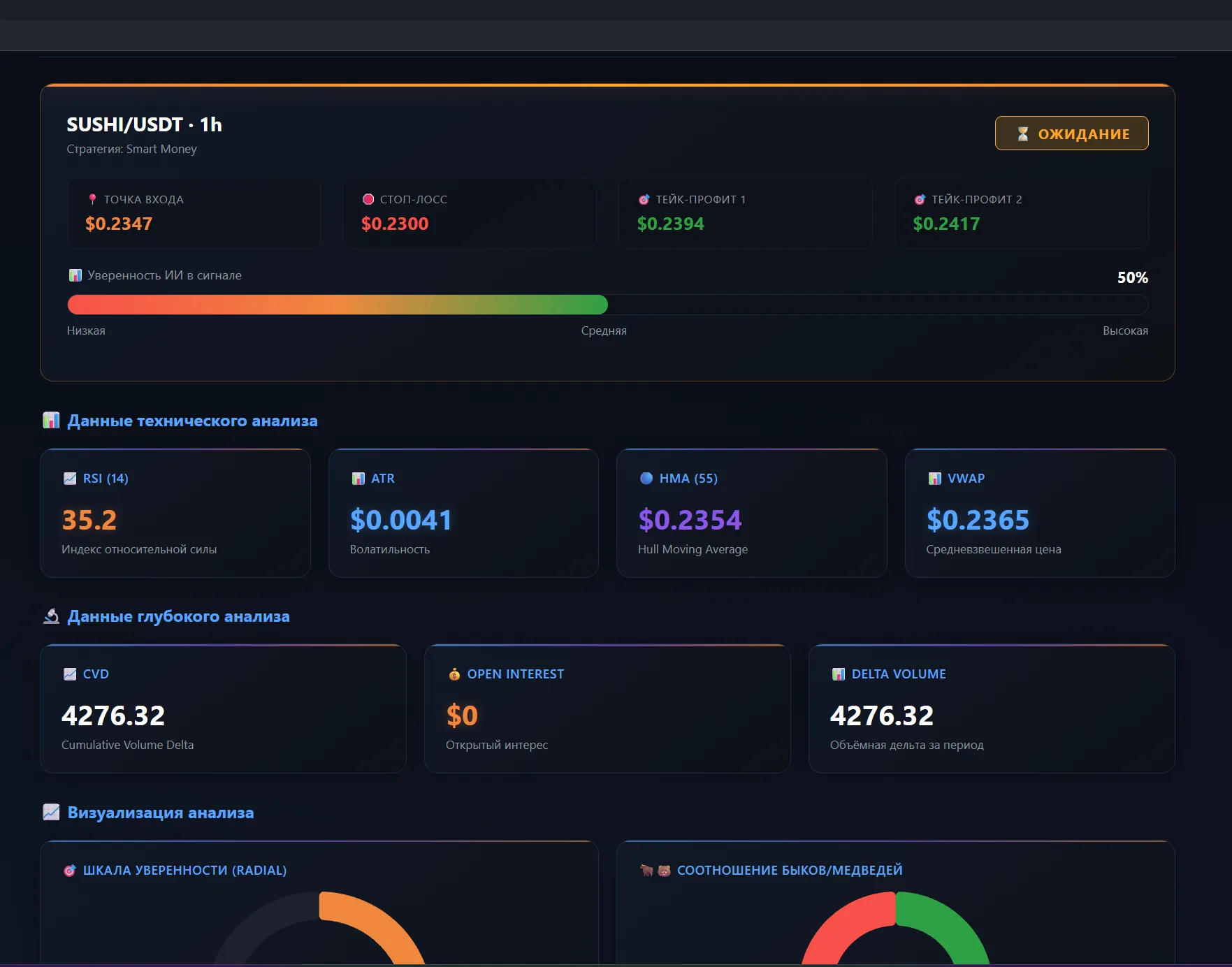Click the target icon beside ТЕЙК-ПРОФИТ 1
The image size is (1232, 967).
(x=644, y=199)
